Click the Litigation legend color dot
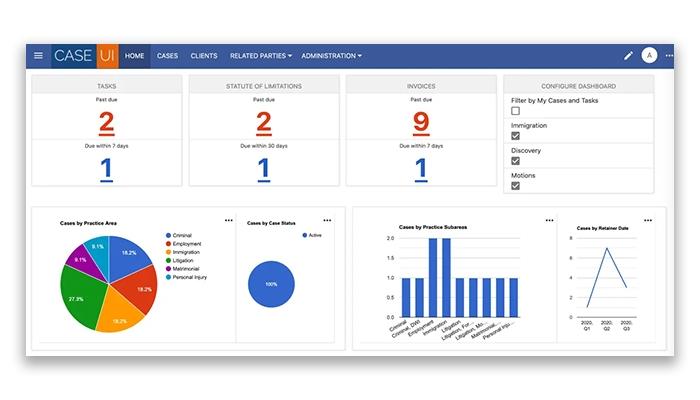 168,260
